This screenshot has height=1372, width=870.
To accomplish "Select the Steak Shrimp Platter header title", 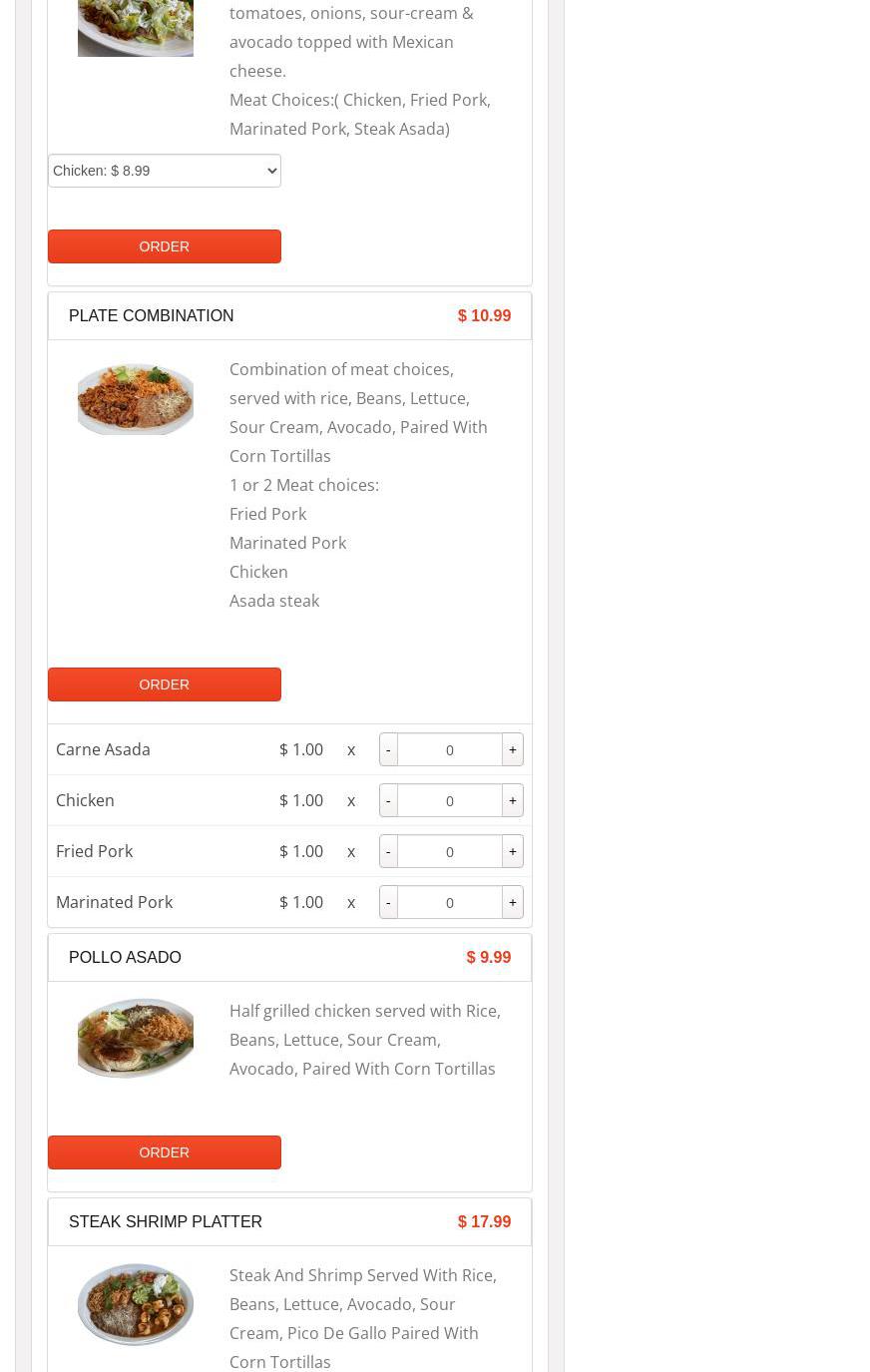I will click(166, 1221).
